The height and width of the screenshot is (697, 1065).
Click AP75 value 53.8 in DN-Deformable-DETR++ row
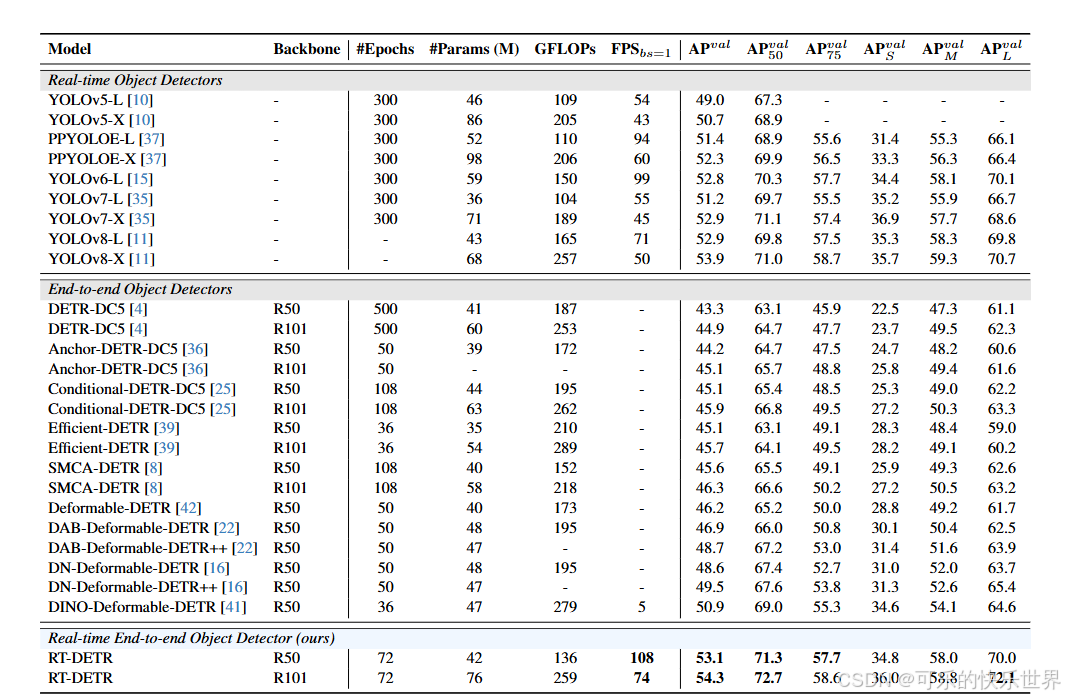pyautogui.click(x=827, y=588)
